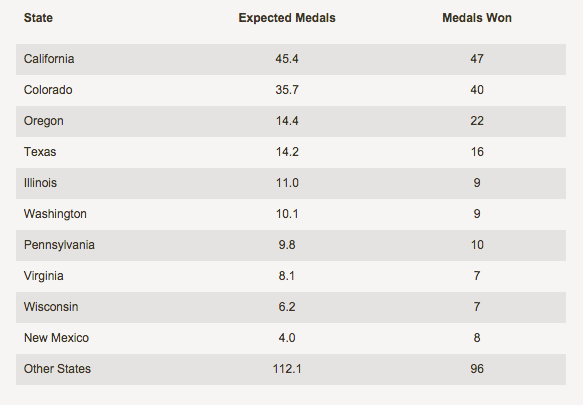Select Other States expected value 112.1
The image size is (583, 405).
[x=287, y=369]
